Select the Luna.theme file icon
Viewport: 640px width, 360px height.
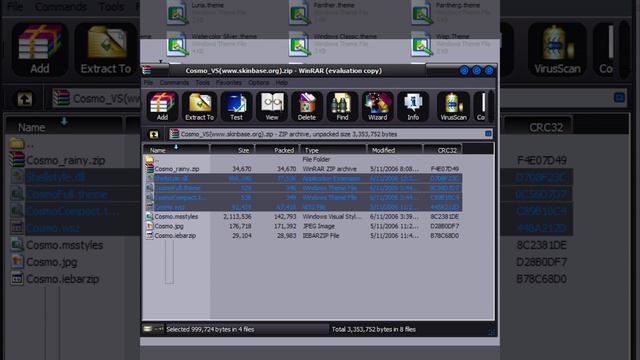[177, 12]
